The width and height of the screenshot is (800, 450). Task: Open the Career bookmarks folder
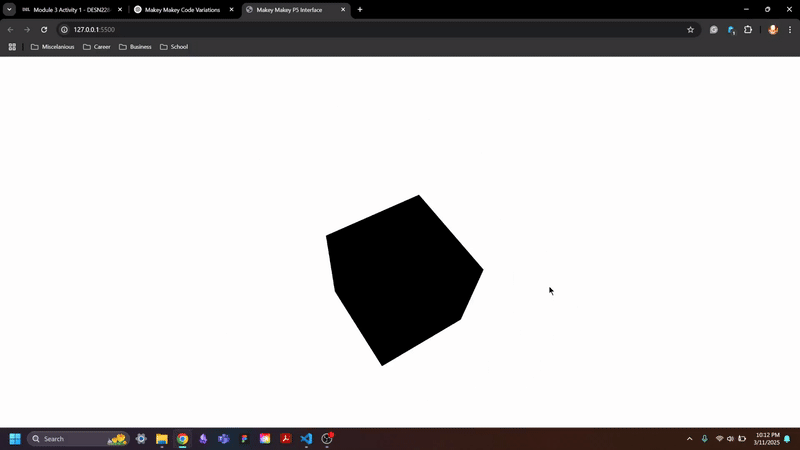point(96,47)
